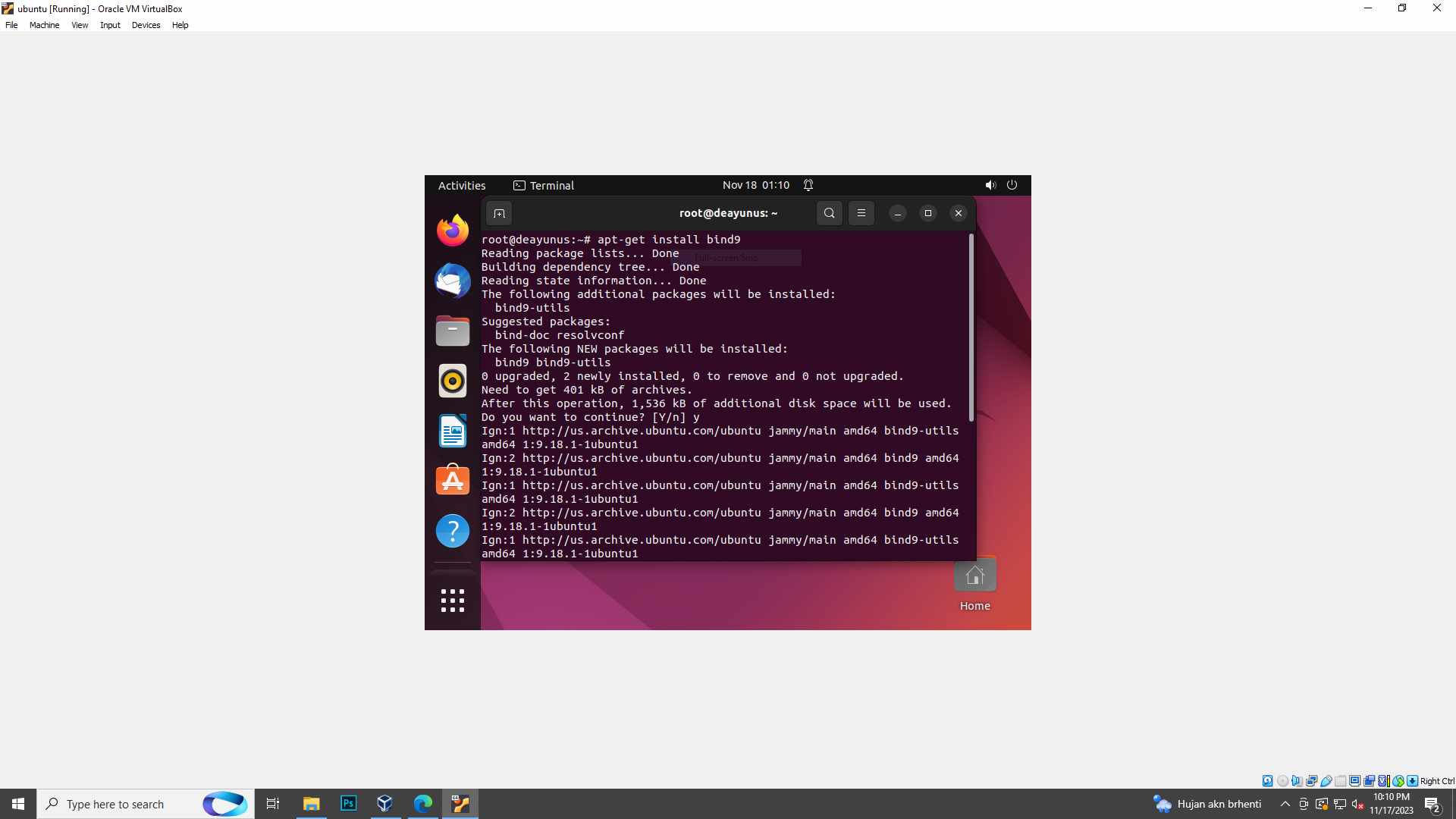Open Photoshop from the Windows taskbar
Viewport: 1456px width, 819px height.
pos(348,804)
